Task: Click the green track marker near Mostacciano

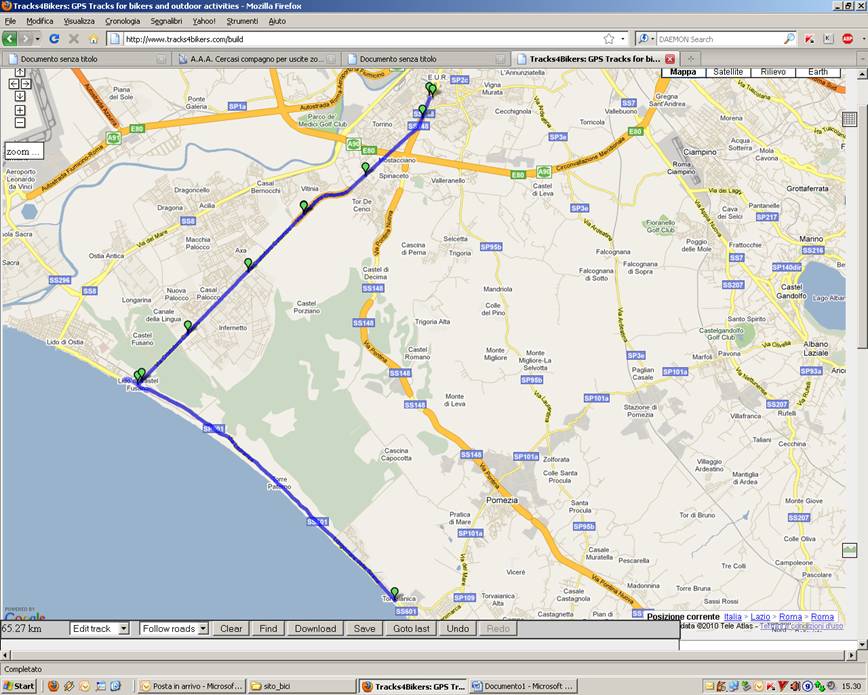Action: pos(365,168)
